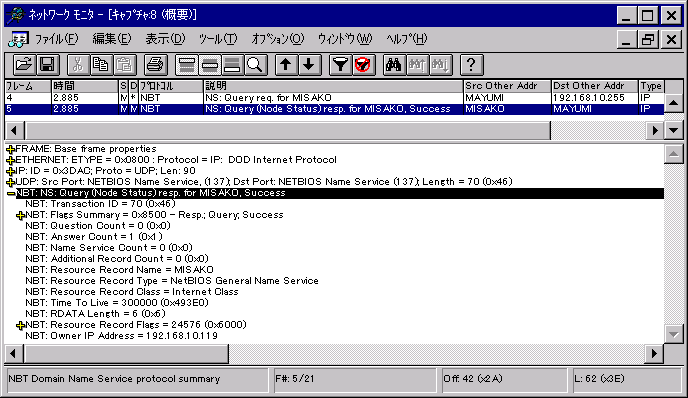Select NBT: Transaction ID = 70 line
This screenshot has width=688, height=398.
pos(100,204)
